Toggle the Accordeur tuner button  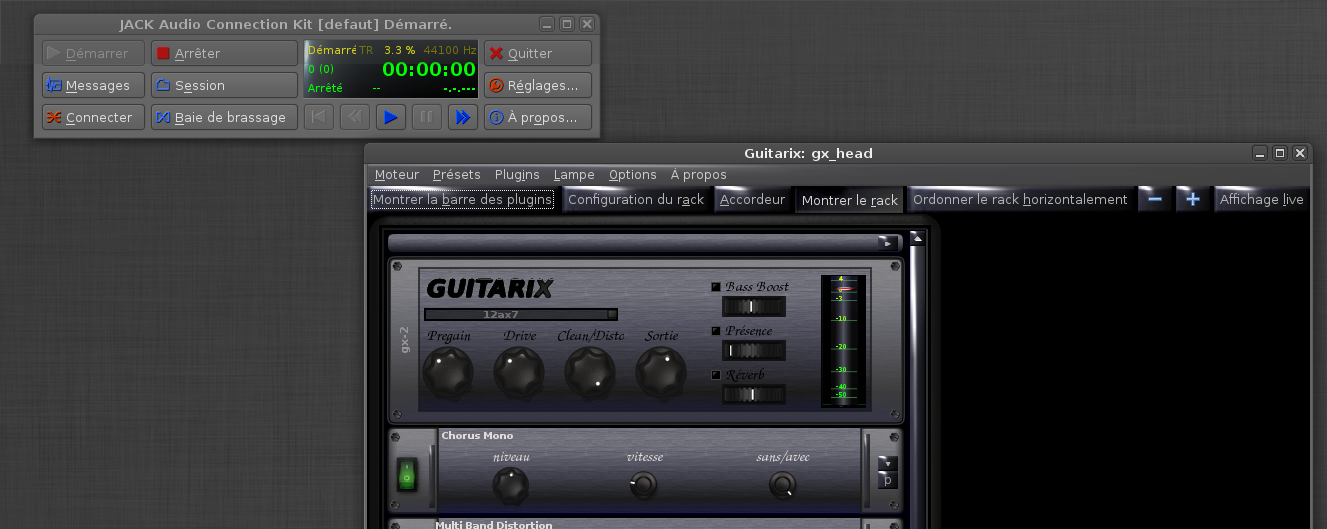(x=752, y=199)
